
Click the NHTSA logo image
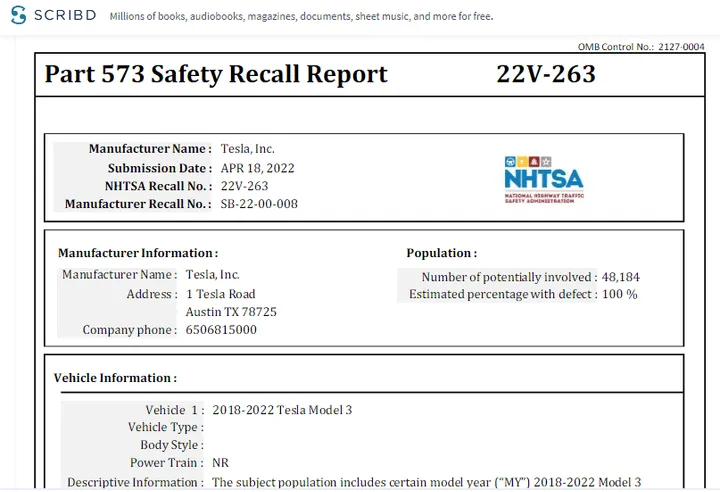click(x=543, y=179)
